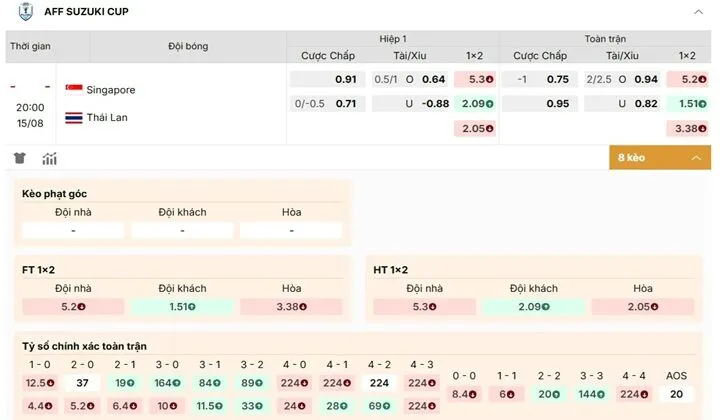
Task: Pick Hiệp 1 handicap odds 0.91
Action: pyautogui.click(x=327, y=79)
